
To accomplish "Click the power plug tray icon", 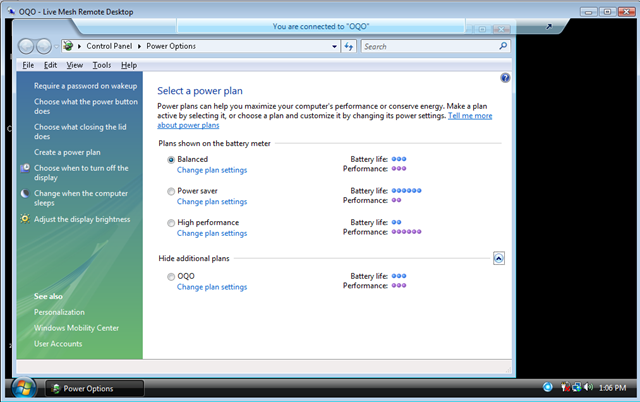I will pos(566,387).
